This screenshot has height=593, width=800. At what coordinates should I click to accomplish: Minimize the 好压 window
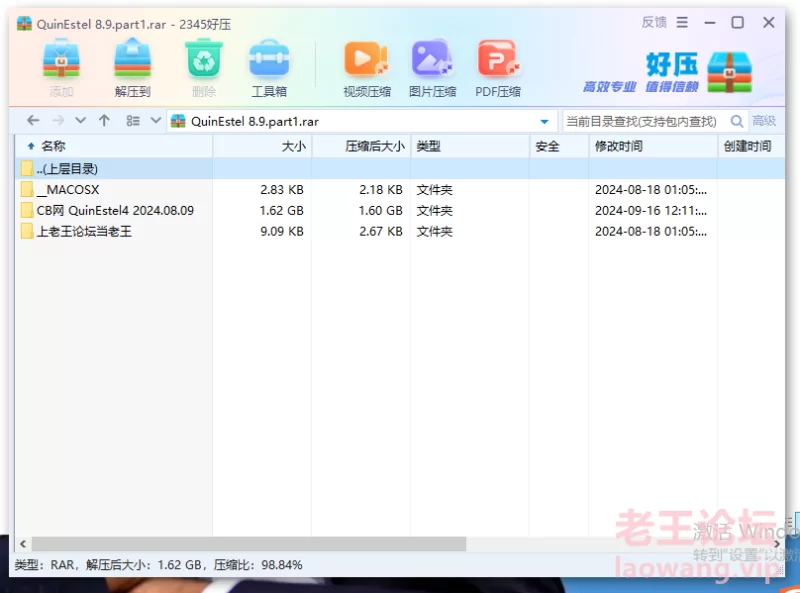tap(710, 22)
